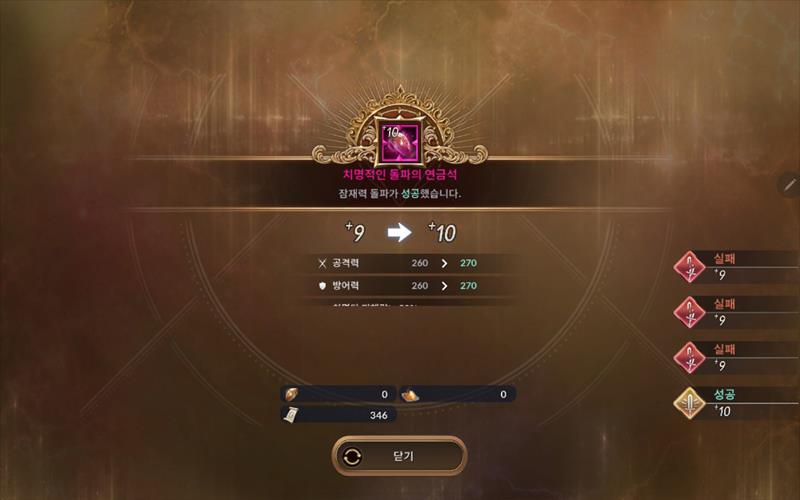Click the 공격력 attack stat row
The height and width of the screenshot is (500, 800).
[414, 263]
